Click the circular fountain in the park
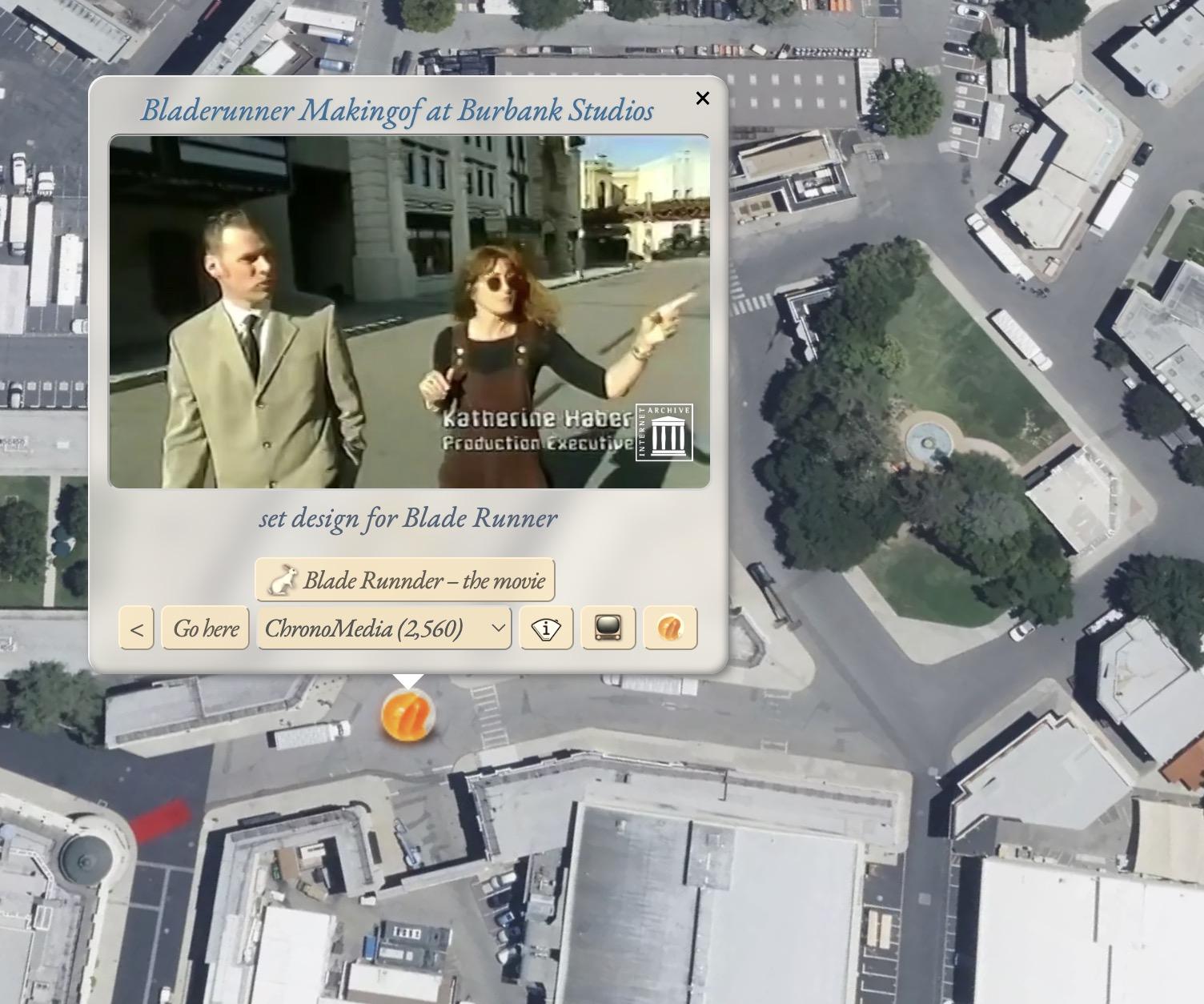This screenshot has height=1004, width=1204. coord(929,439)
